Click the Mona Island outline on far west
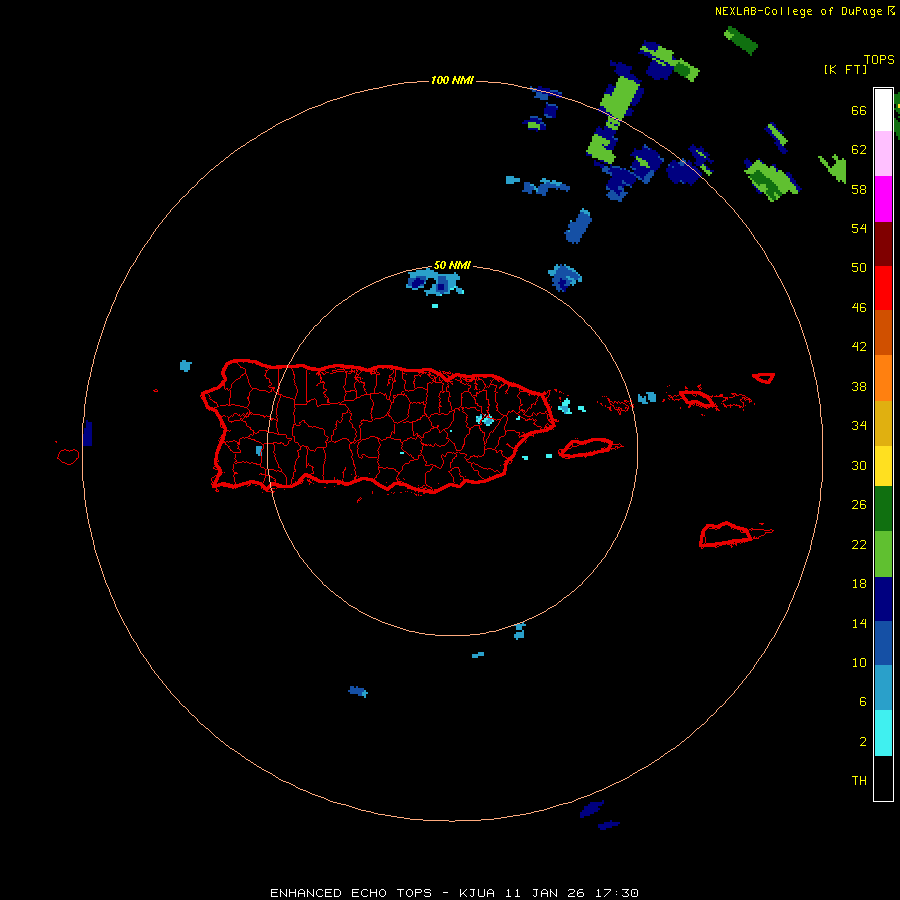Screen dimensions: 900x900 [x=68, y=456]
